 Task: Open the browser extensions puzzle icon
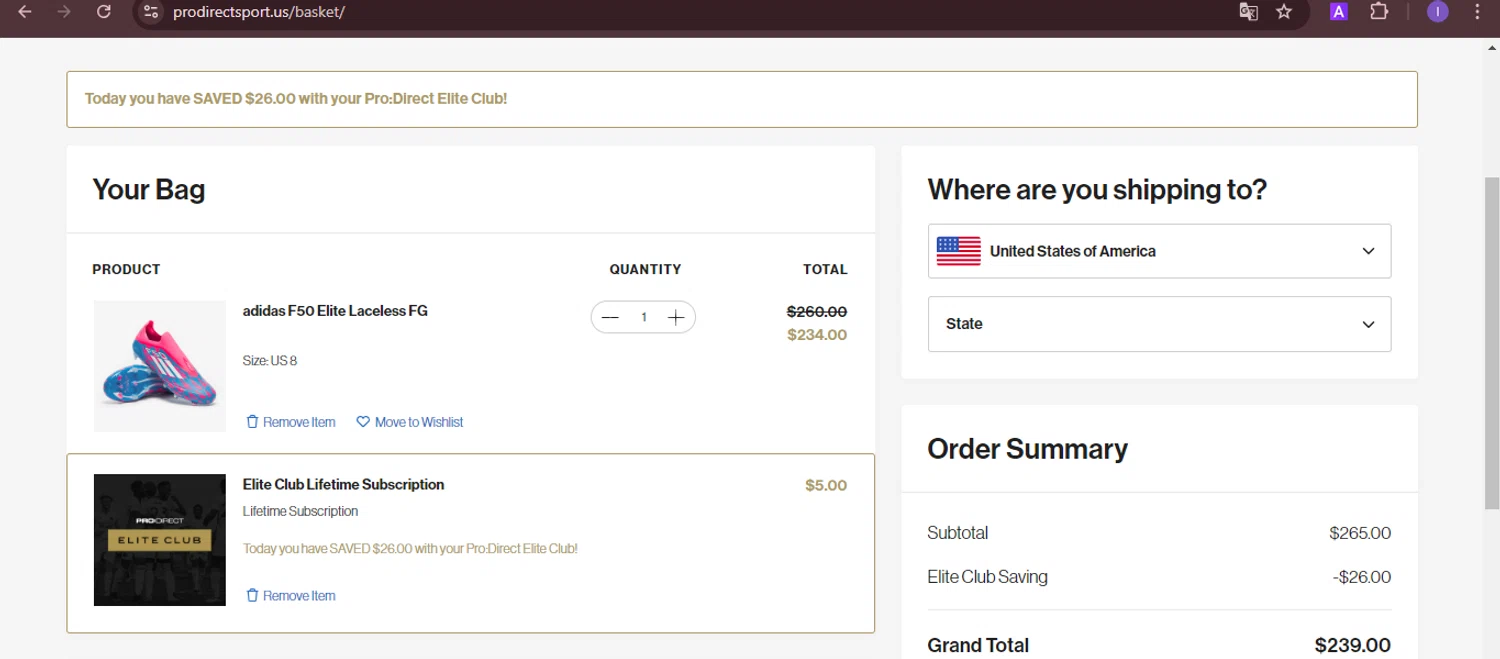(x=1379, y=12)
